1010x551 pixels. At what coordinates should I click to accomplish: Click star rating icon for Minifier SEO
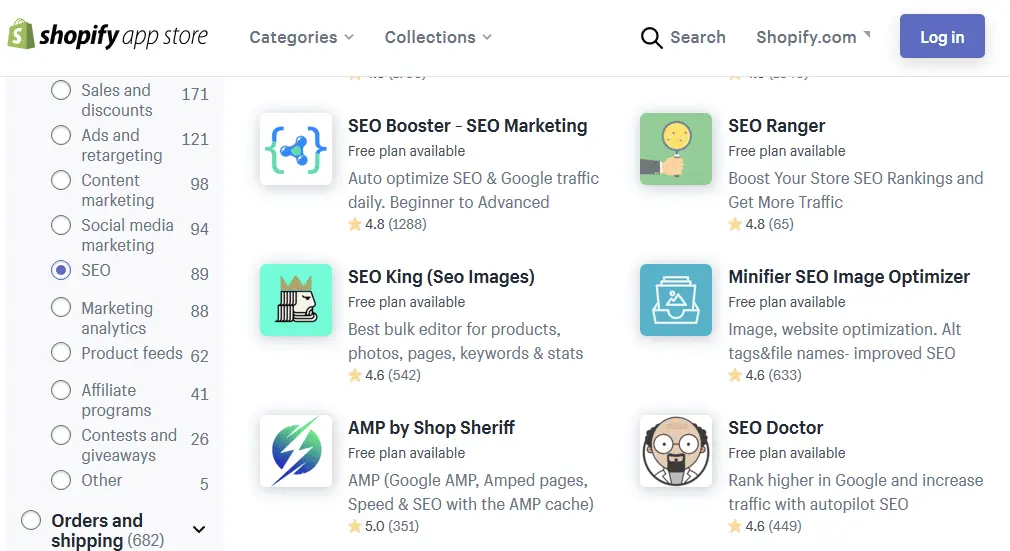click(735, 375)
